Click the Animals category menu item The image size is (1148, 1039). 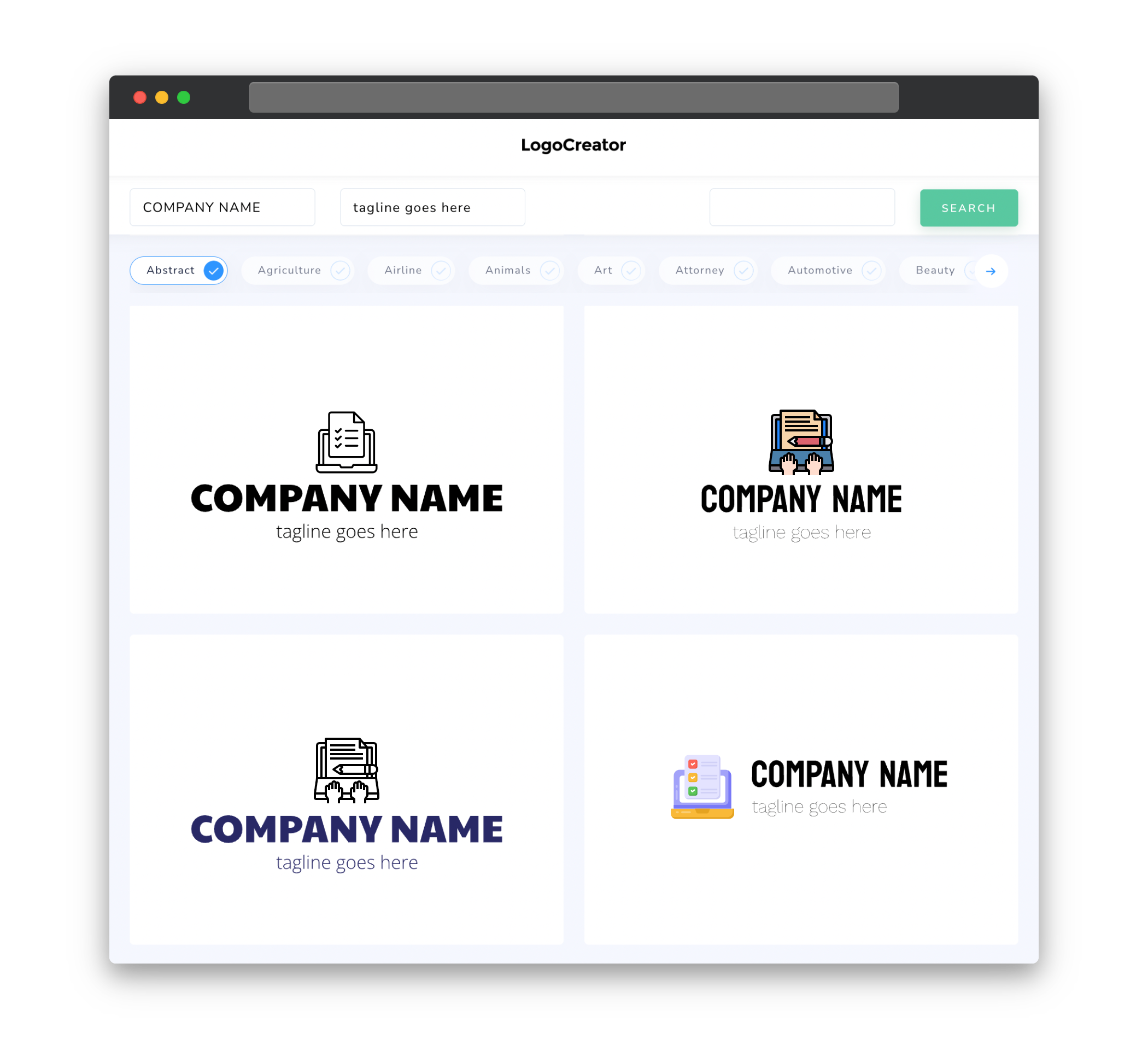point(516,270)
